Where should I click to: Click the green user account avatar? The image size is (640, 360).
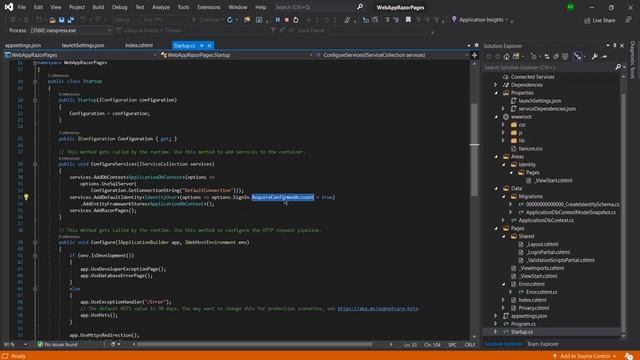pyautogui.click(x=571, y=7)
